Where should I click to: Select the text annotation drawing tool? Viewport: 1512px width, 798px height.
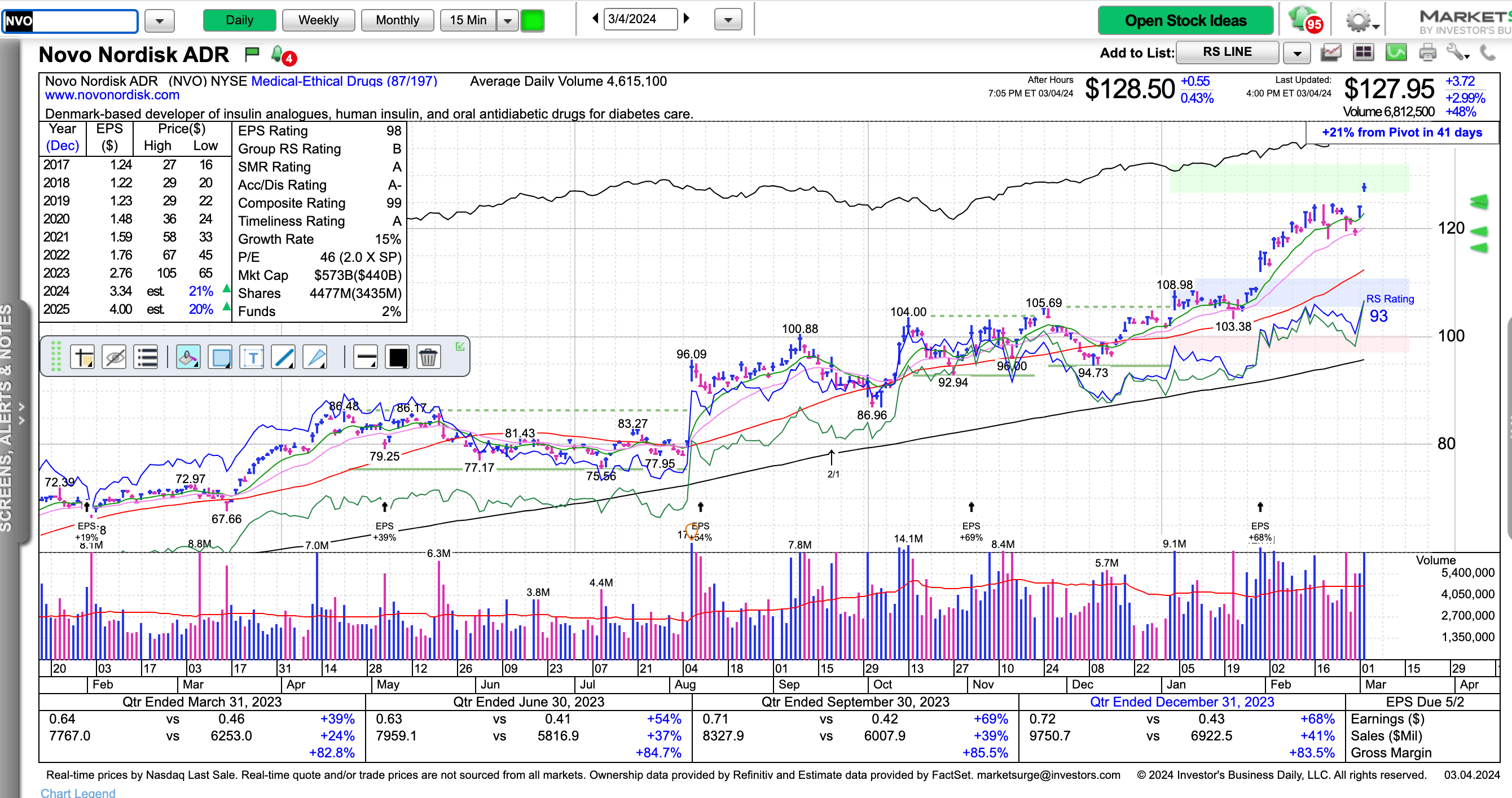click(252, 357)
